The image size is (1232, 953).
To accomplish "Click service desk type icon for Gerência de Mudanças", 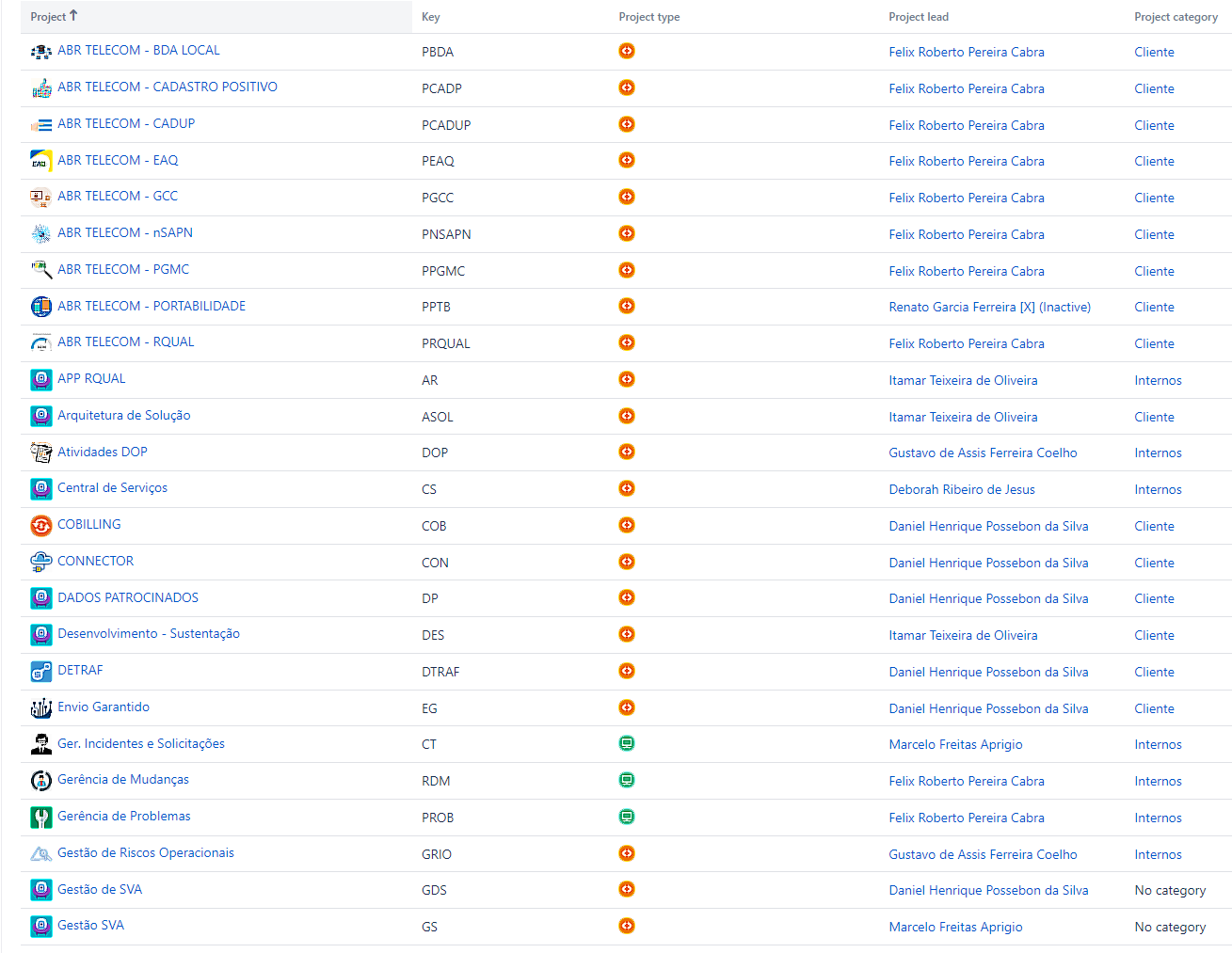I will tap(627, 780).
